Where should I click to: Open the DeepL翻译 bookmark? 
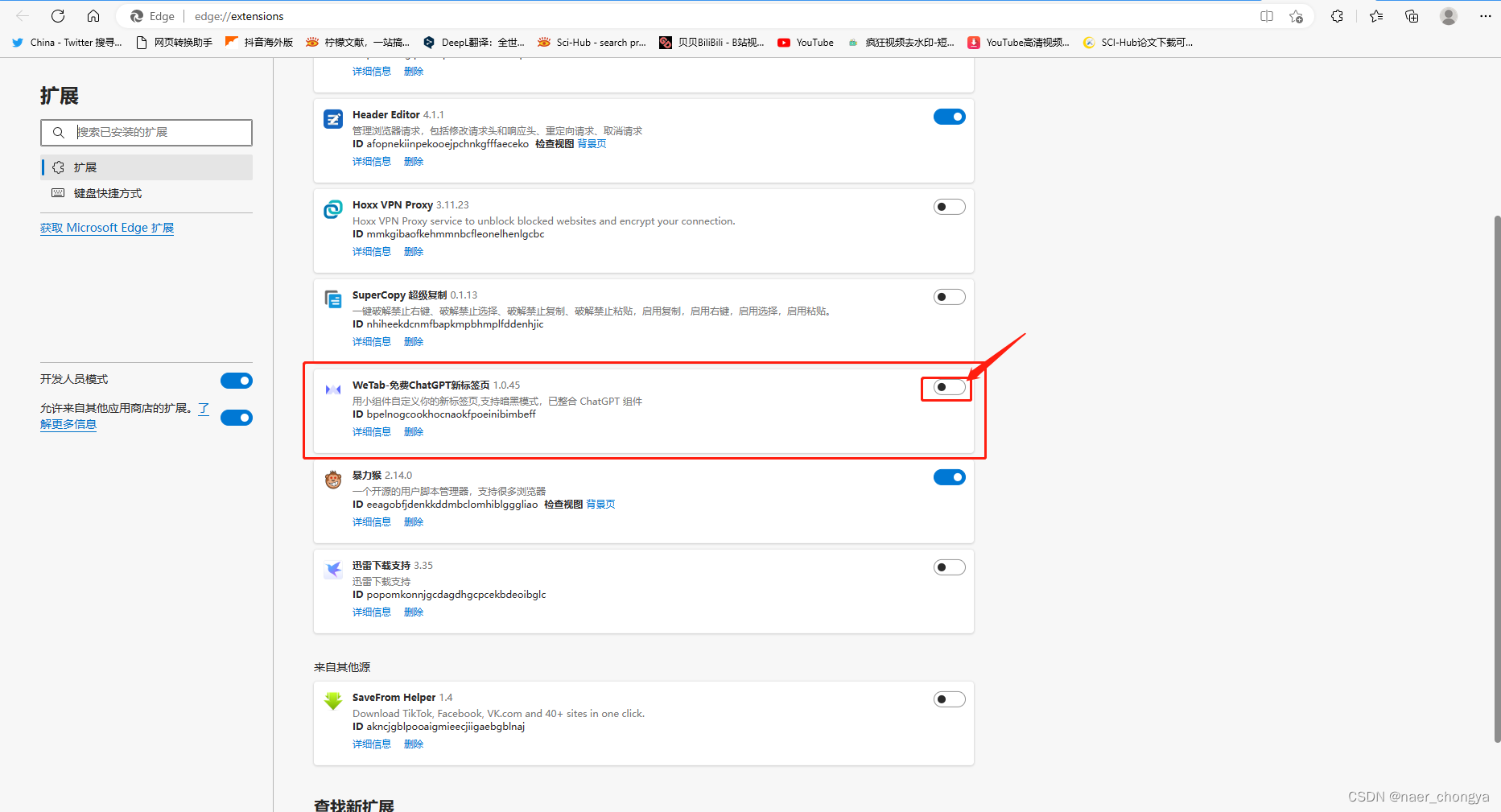click(474, 43)
